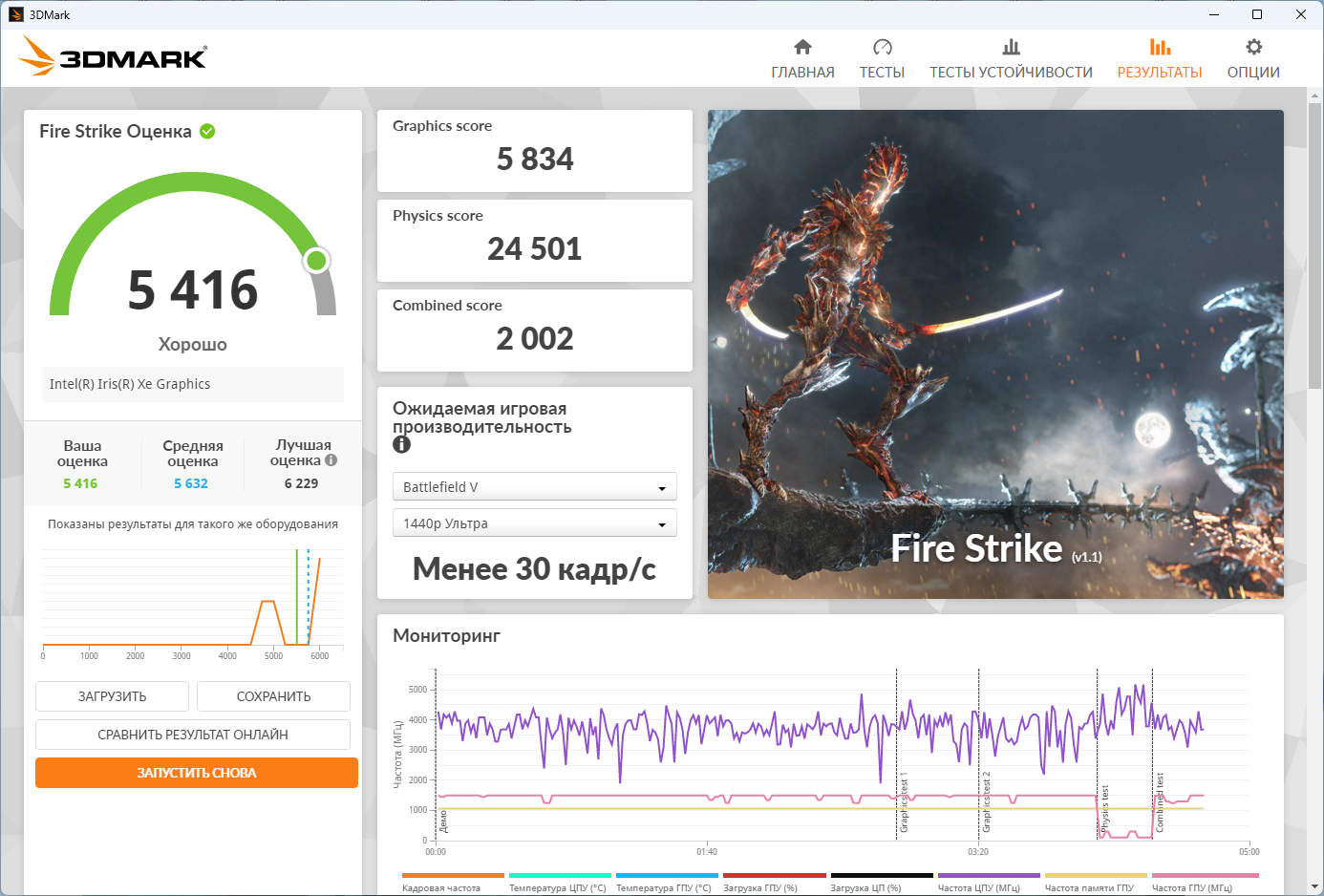Click the Results (РЕЗУЛЬТАТЫ) bar chart icon
The image size is (1324, 896).
click(x=1160, y=47)
